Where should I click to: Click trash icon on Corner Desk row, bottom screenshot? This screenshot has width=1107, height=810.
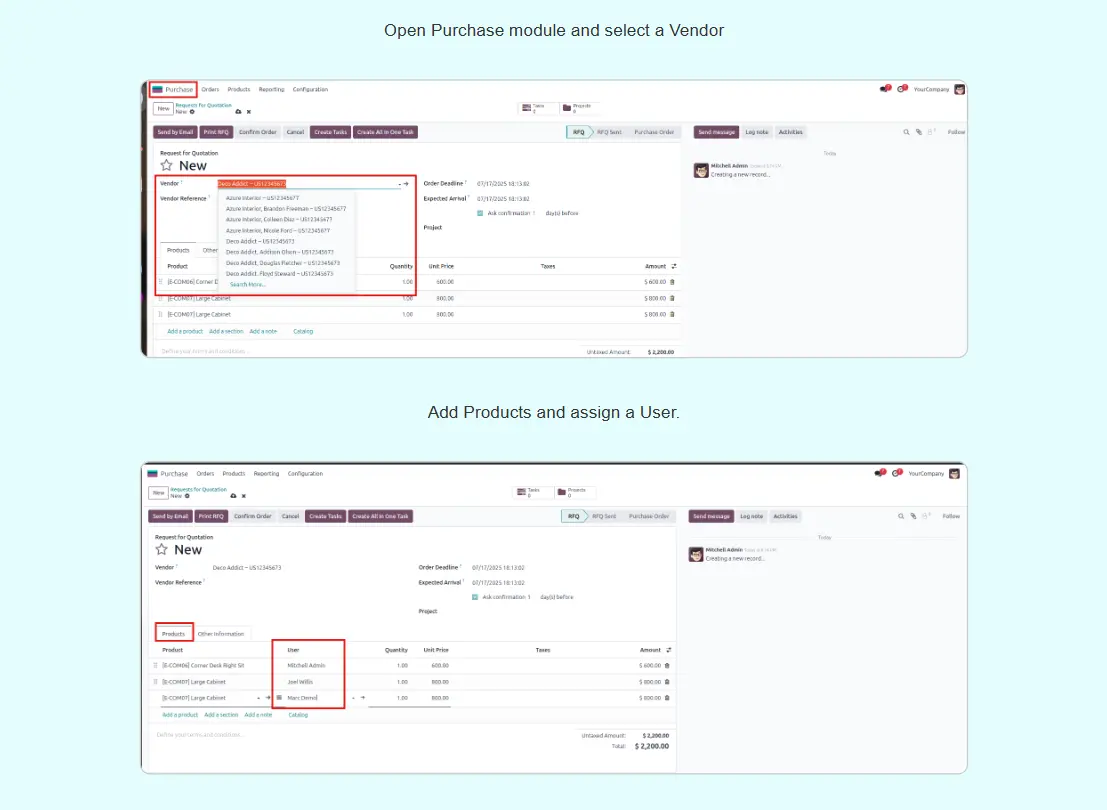pyautogui.click(x=667, y=665)
